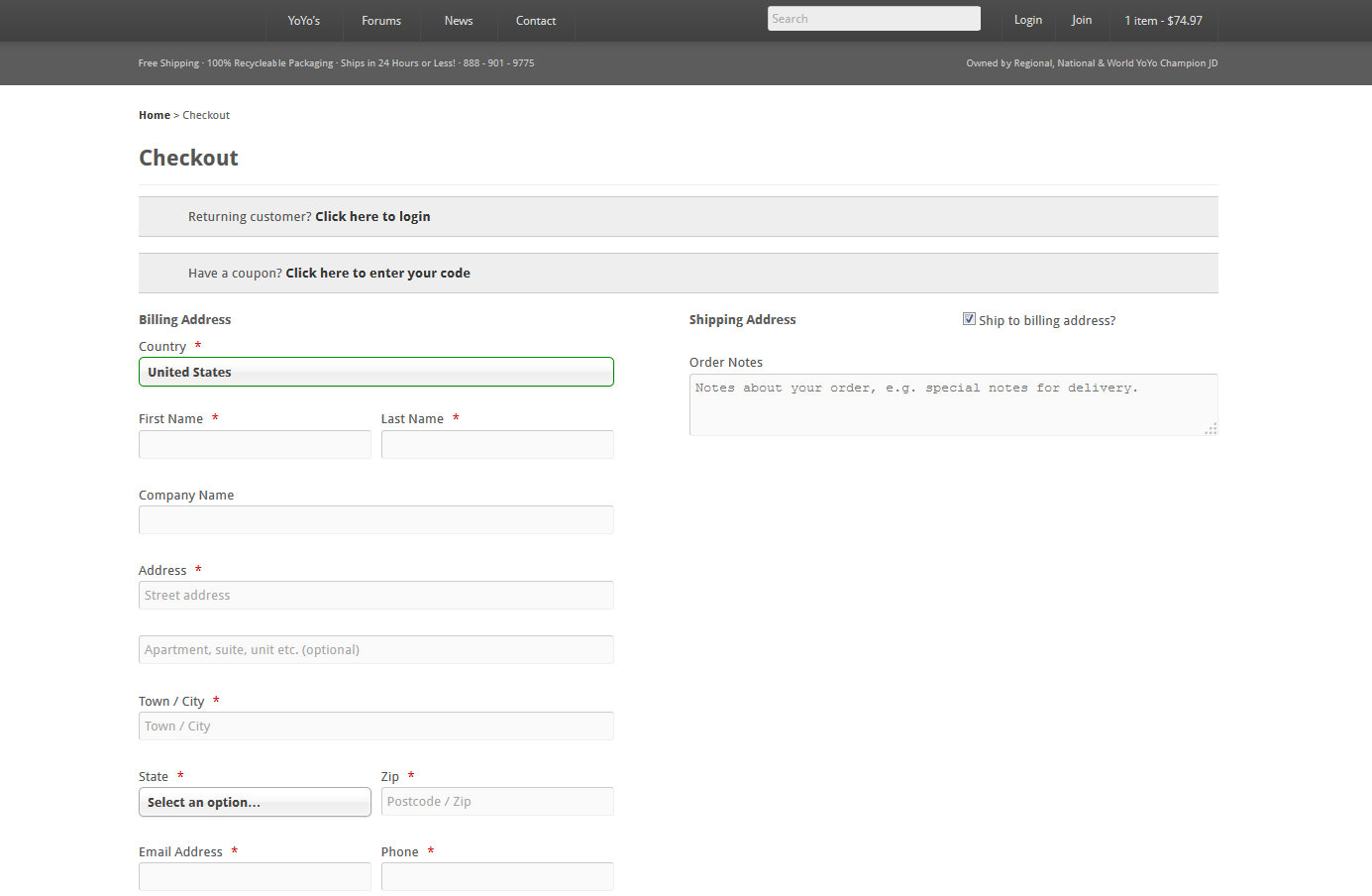
Task: Click the Street address field
Action: pos(375,595)
